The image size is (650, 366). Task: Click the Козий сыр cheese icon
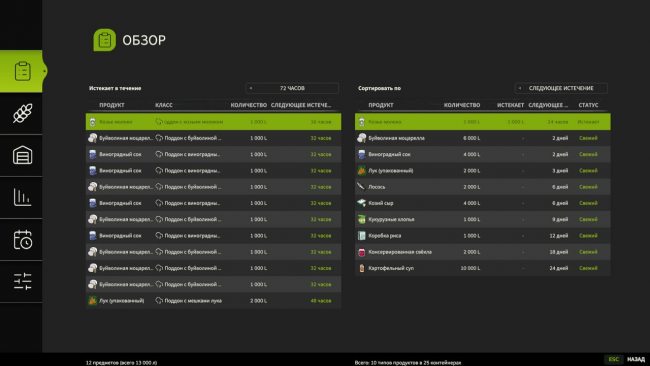(361, 203)
